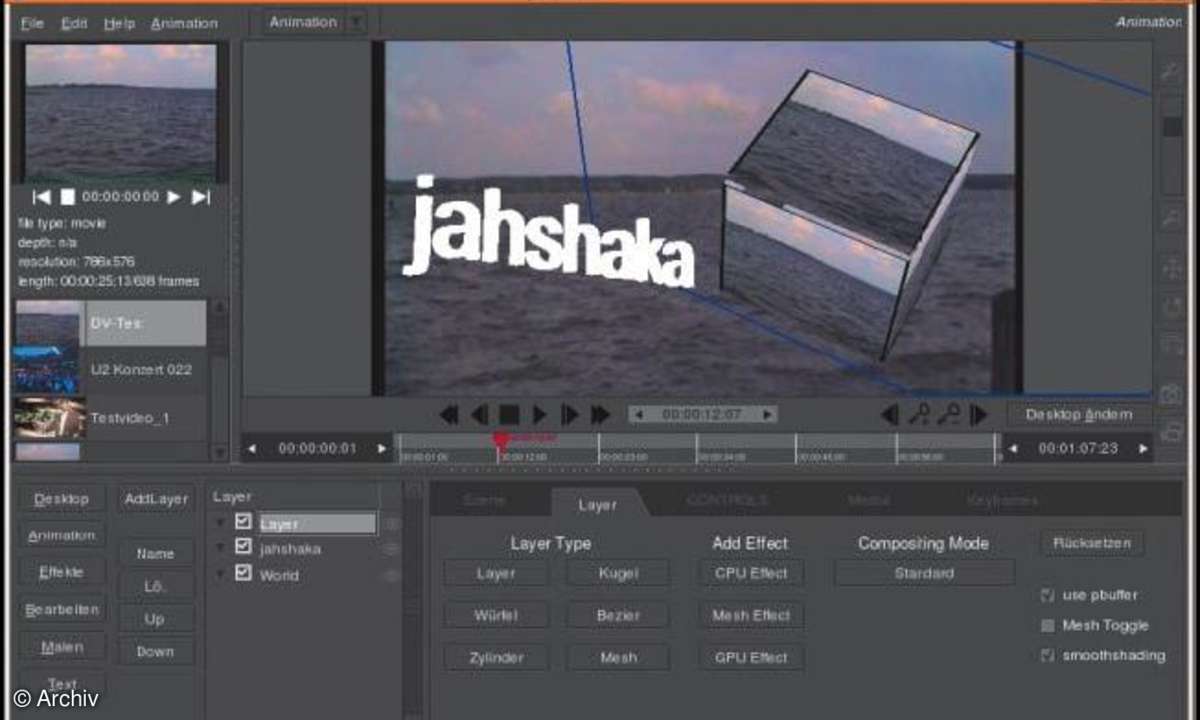1200x720 pixels.
Task: Click the camera snapshot icon
Action: pyautogui.click(x=1170, y=394)
